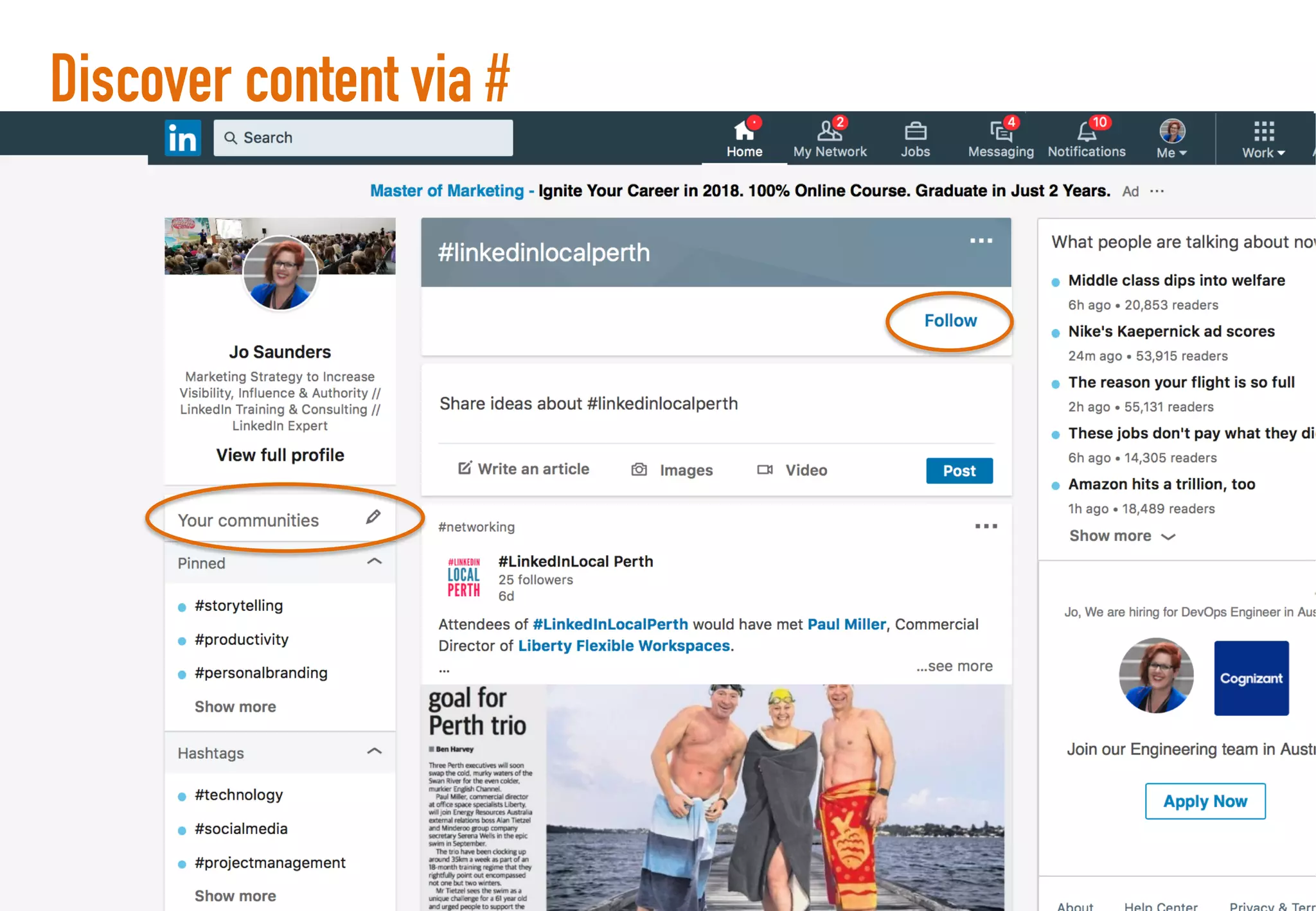
Task: Click the Follow button for #linkedinlocalperth
Action: click(x=950, y=321)
